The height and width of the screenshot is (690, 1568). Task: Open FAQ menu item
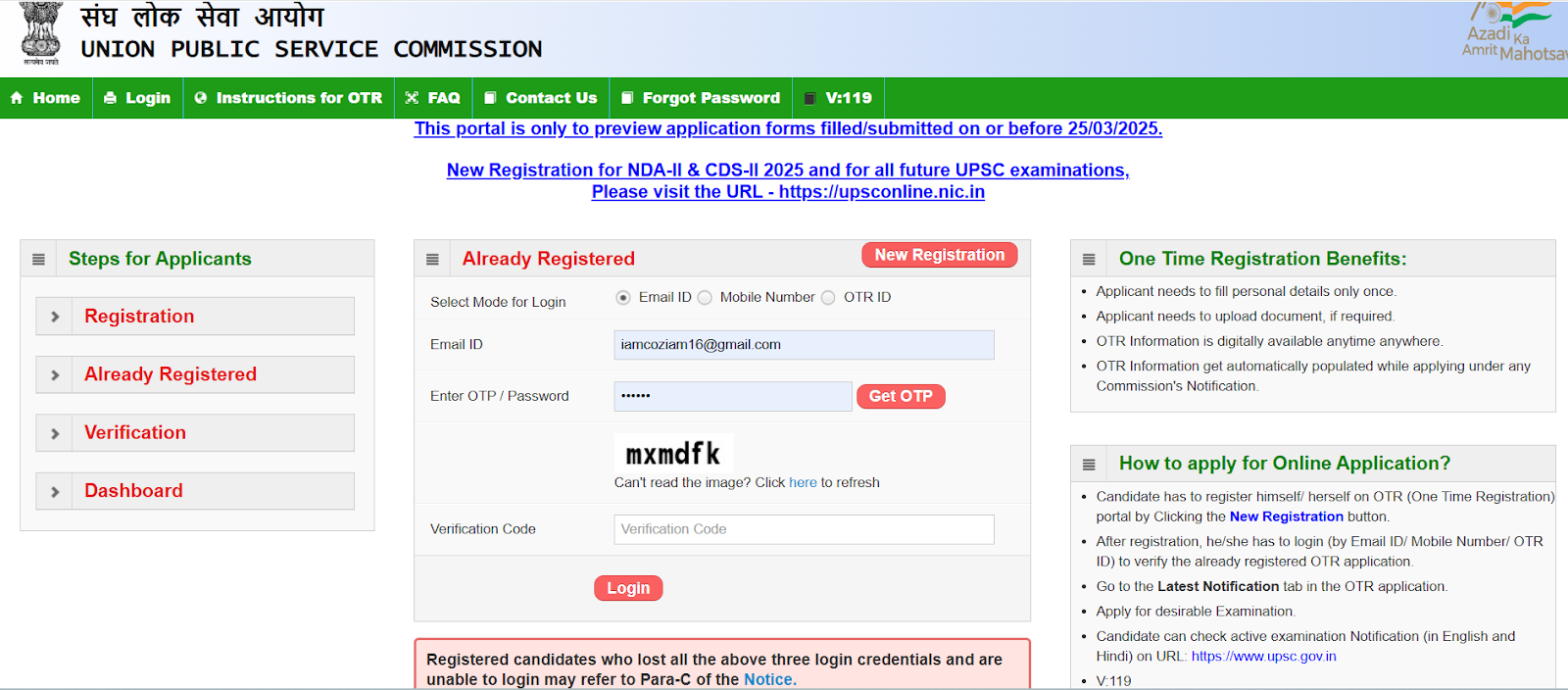pyautogui.click(x=433, y=98)
